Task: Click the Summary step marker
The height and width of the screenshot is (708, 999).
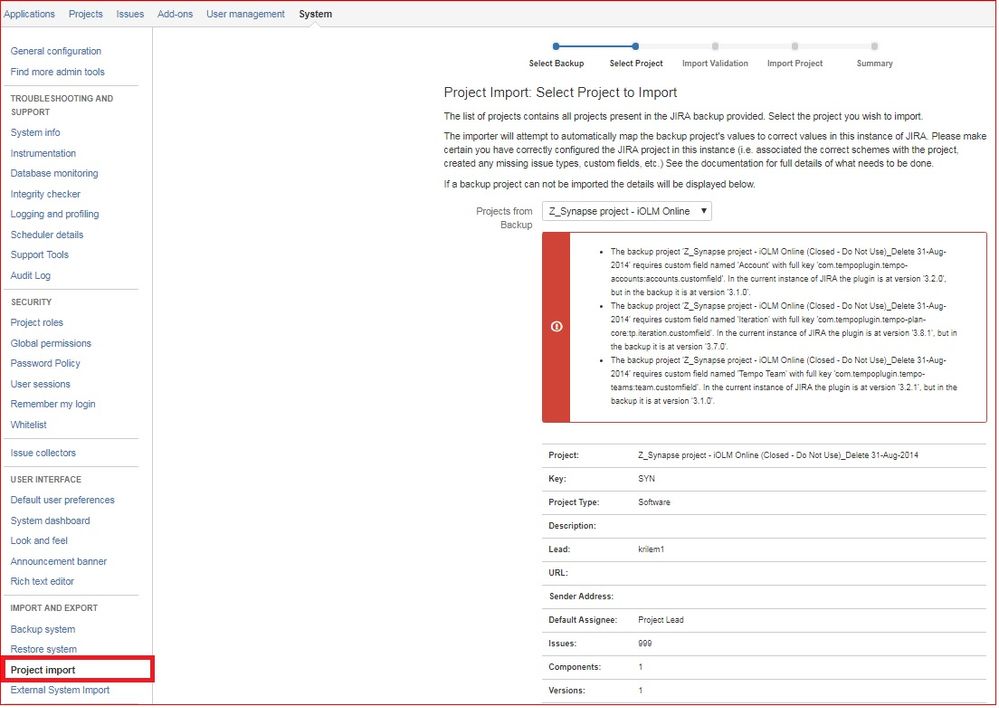Action: coord(874,46)
